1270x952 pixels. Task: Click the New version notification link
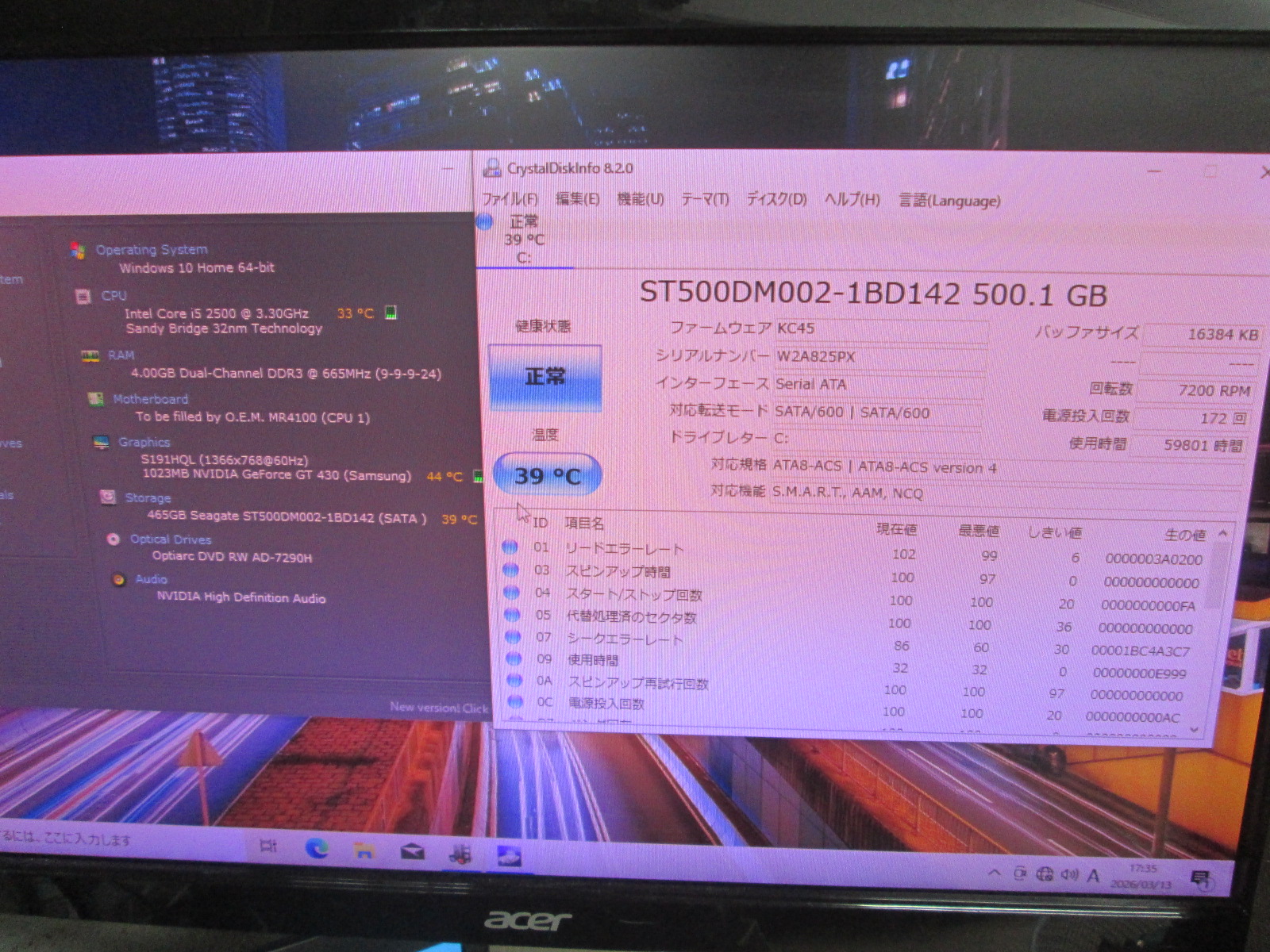coord(439,707)
